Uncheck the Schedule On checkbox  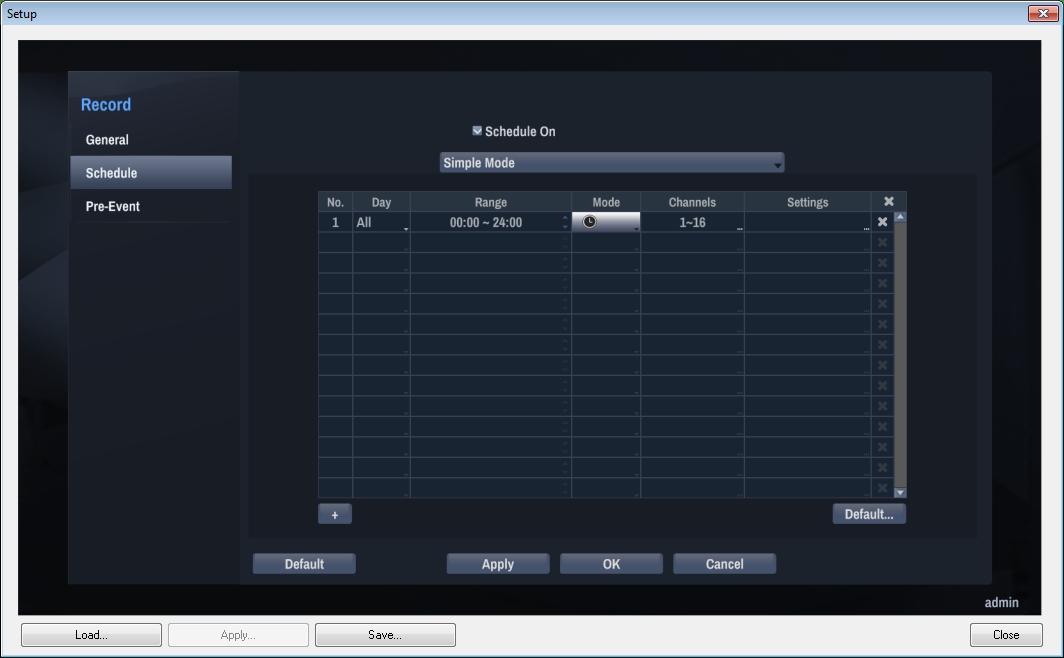coord(477,131)
